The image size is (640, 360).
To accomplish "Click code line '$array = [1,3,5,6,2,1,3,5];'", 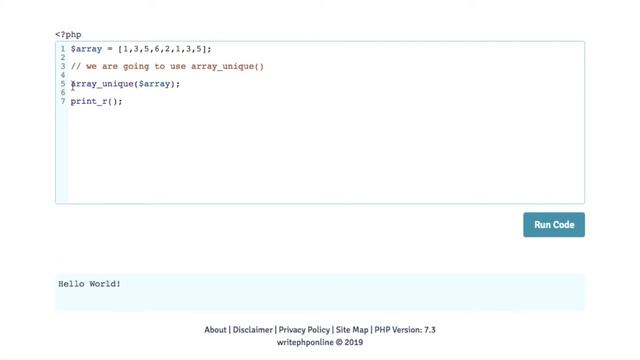I will click(141, 49).
